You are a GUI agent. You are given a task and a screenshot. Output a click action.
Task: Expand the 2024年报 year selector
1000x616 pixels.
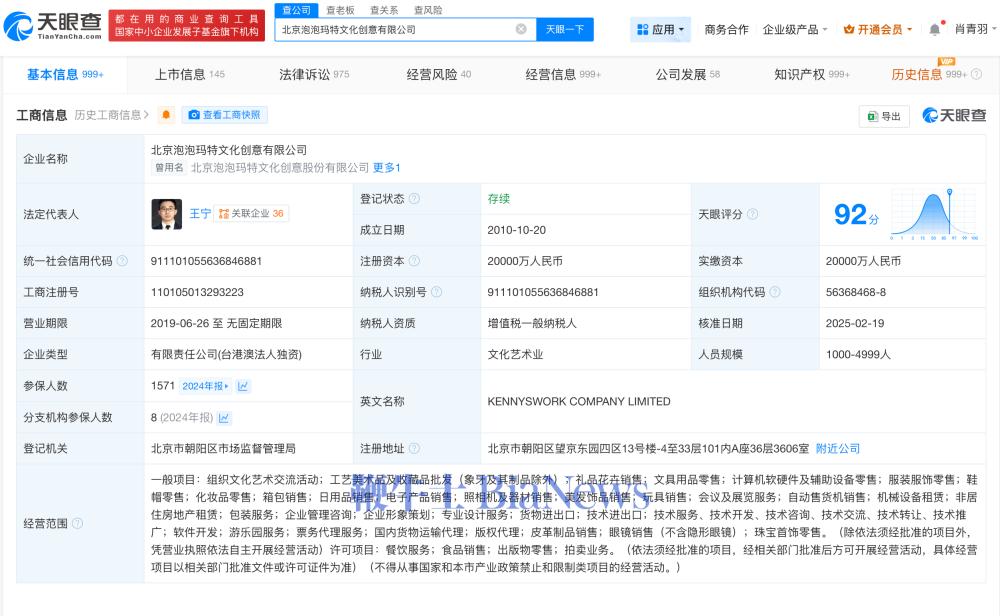[x=205, y=386]
